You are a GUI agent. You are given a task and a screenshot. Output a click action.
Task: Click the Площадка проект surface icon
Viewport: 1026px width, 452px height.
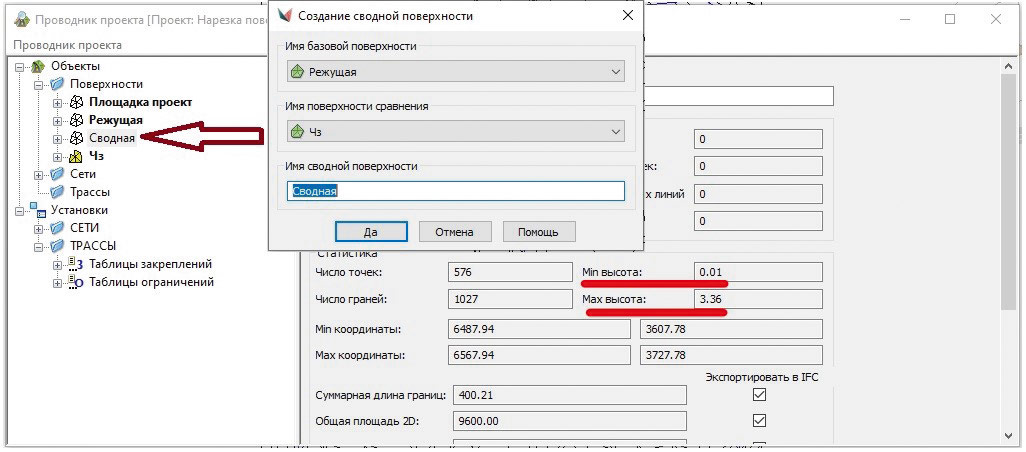tap(76, 102)
